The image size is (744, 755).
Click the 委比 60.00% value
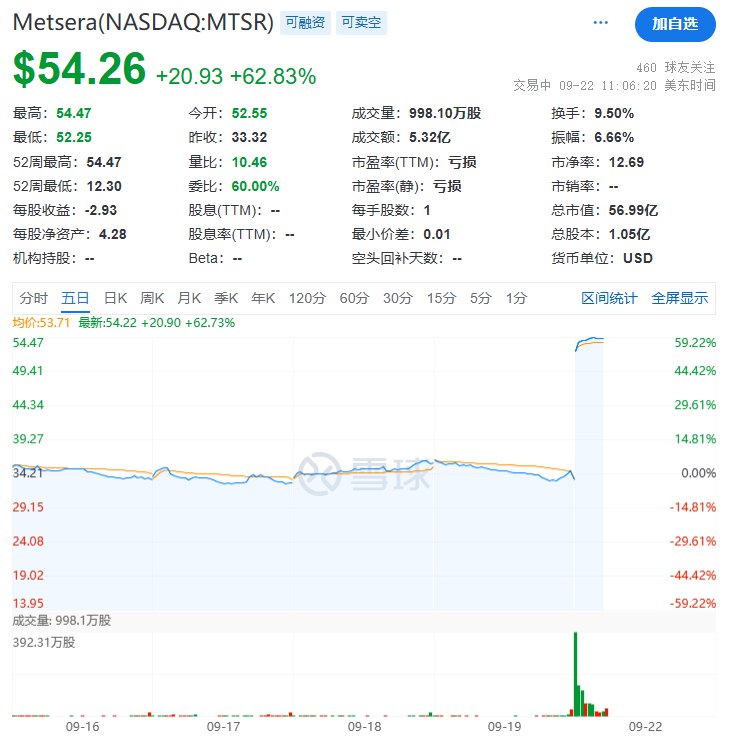click(x=255, y=186)
